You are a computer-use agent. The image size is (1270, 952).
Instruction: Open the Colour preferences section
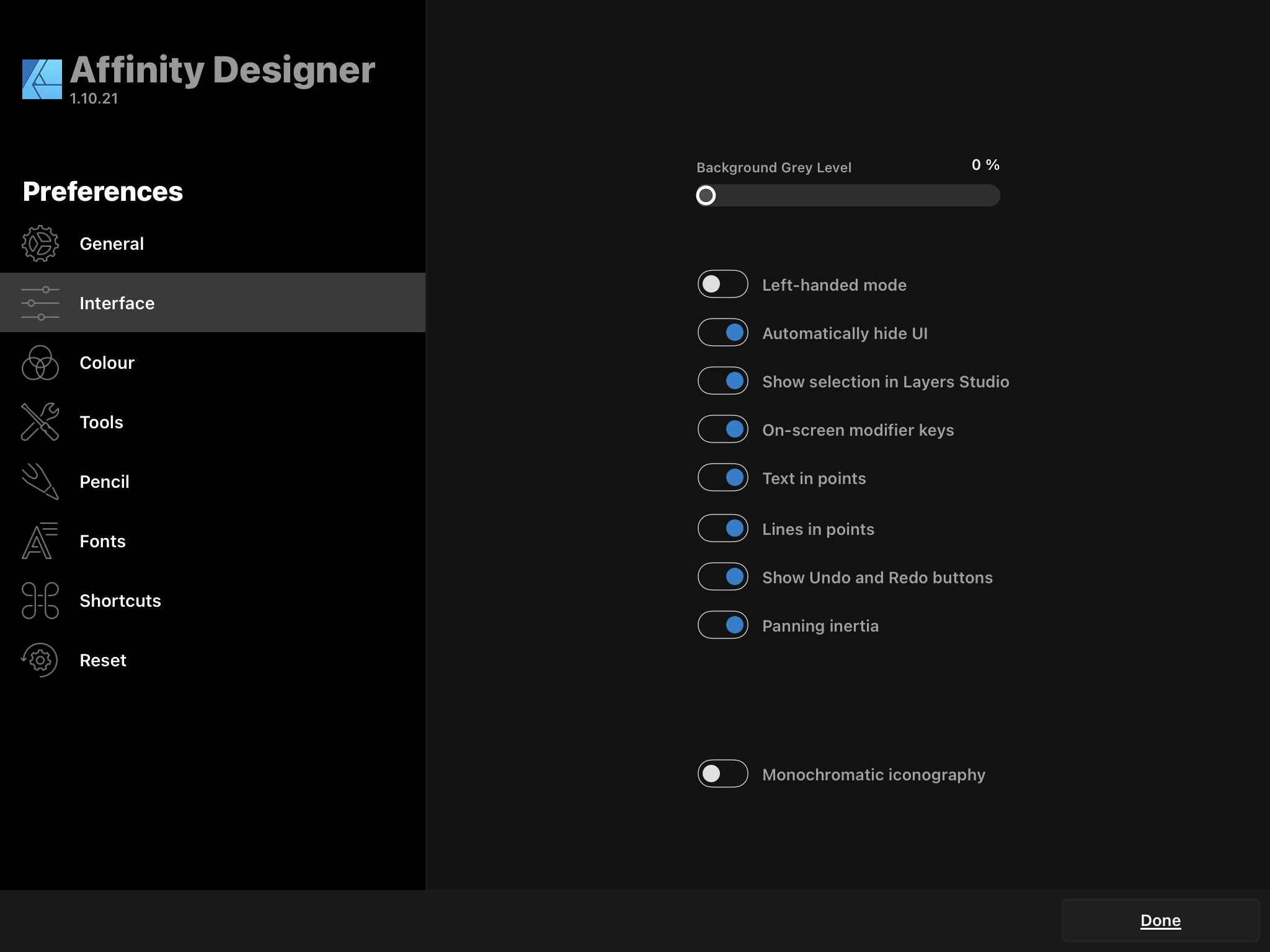(213, 363)
